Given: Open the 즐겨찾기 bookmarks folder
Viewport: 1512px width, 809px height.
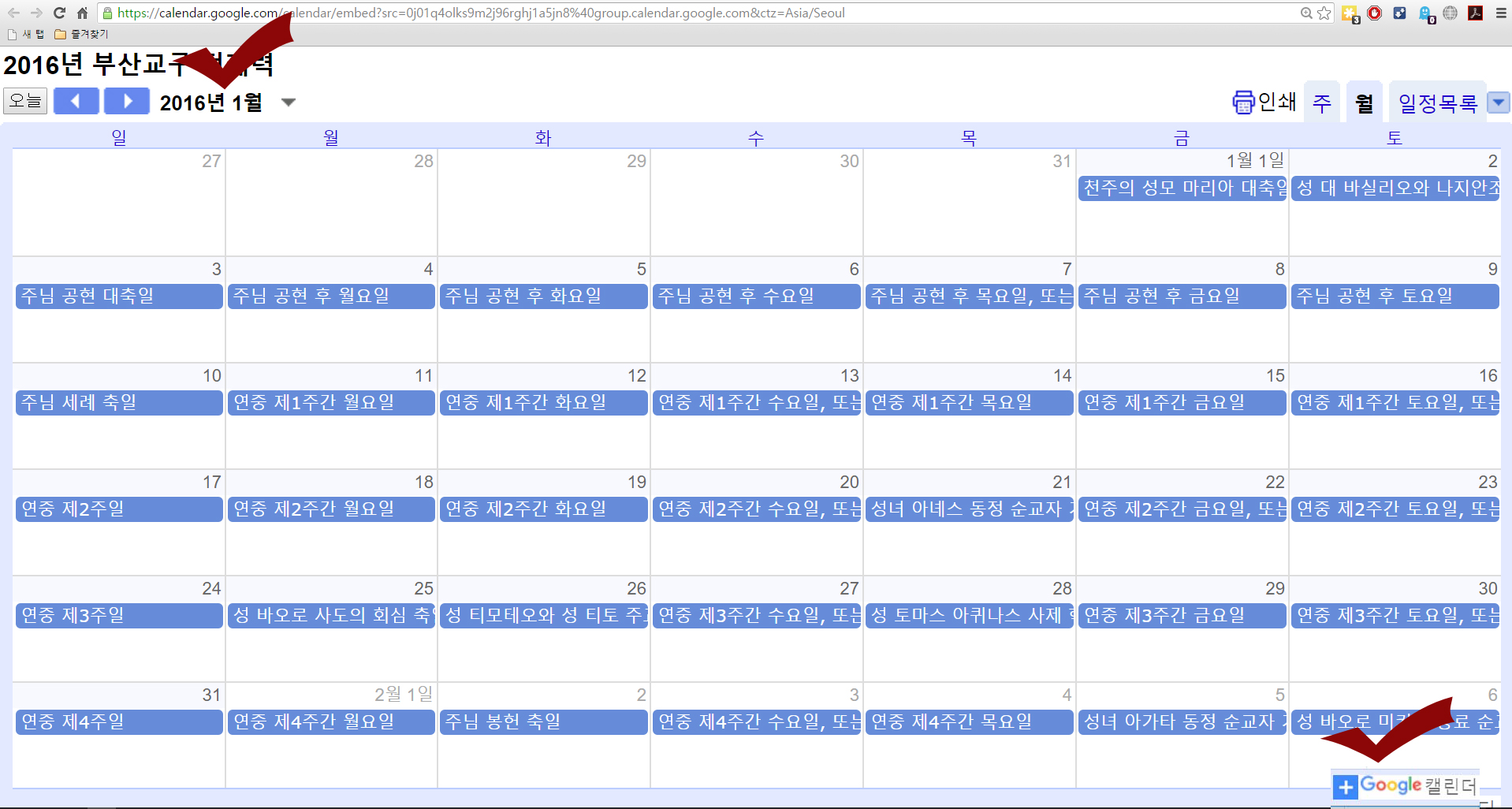Looking at the screenshot, I should click(x=82, y=34).
